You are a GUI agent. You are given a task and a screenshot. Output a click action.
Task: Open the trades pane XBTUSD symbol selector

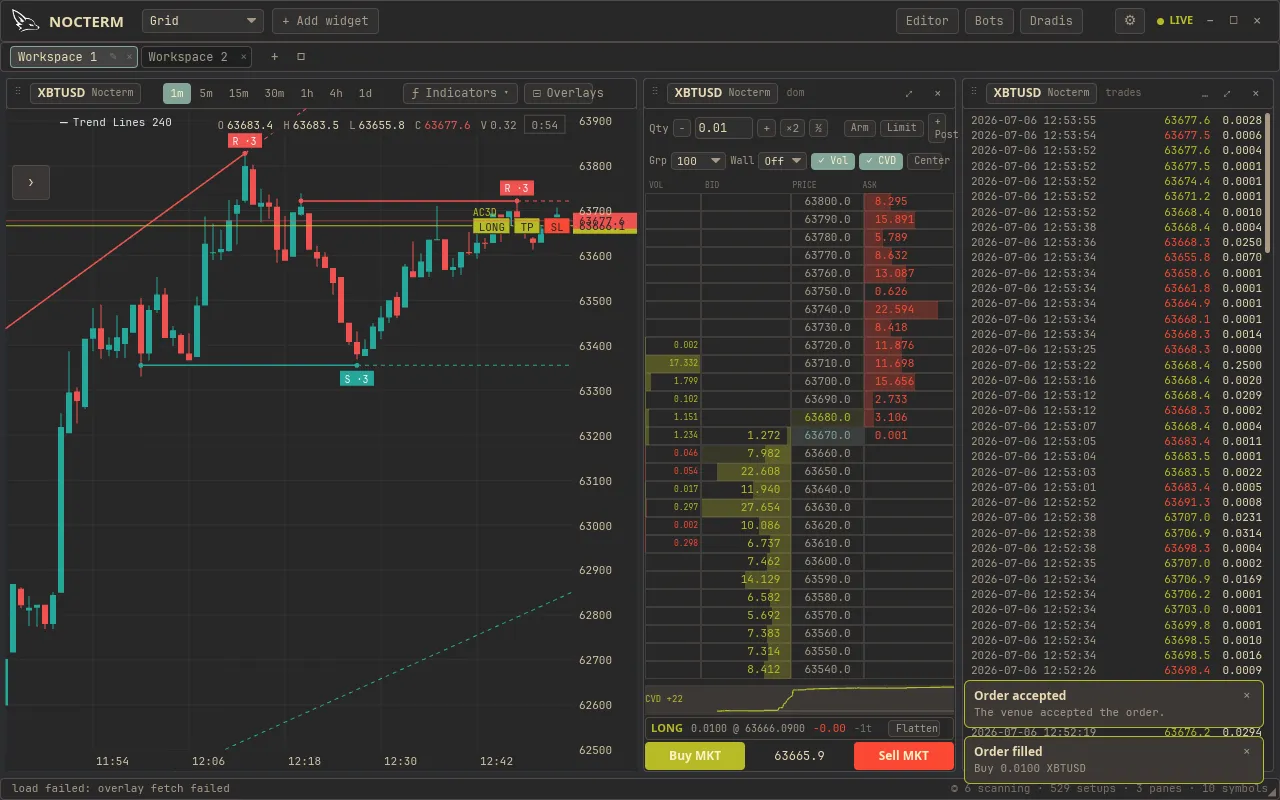coord(1042,93)
